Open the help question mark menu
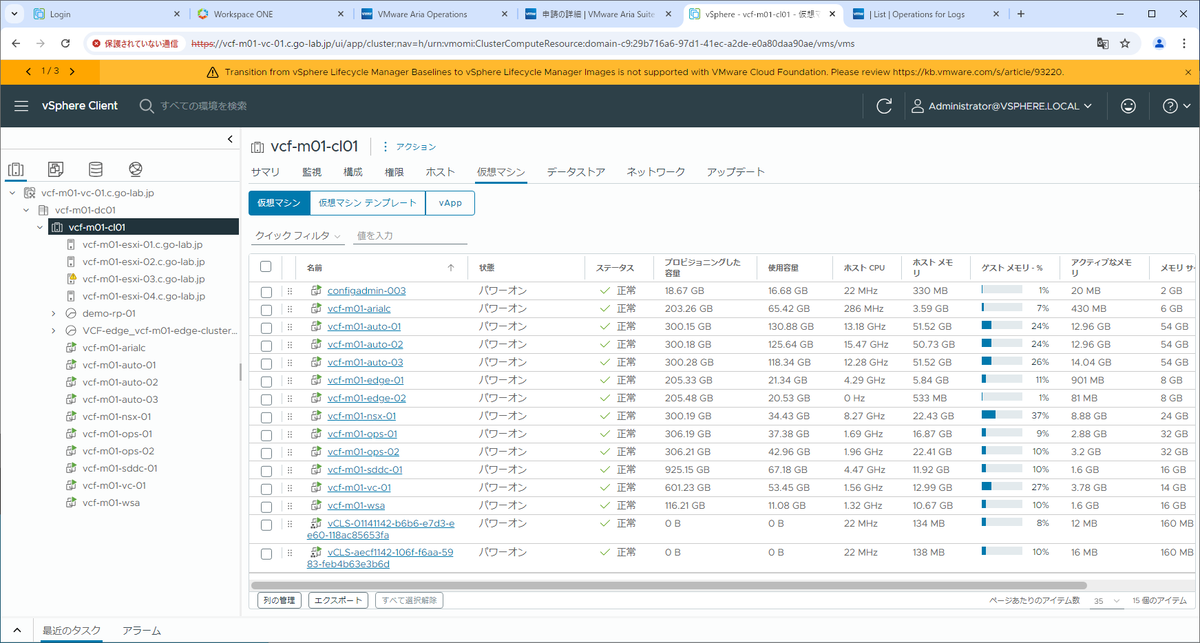Viewport: 1200px width, 643px height. tap(1176, 106)
